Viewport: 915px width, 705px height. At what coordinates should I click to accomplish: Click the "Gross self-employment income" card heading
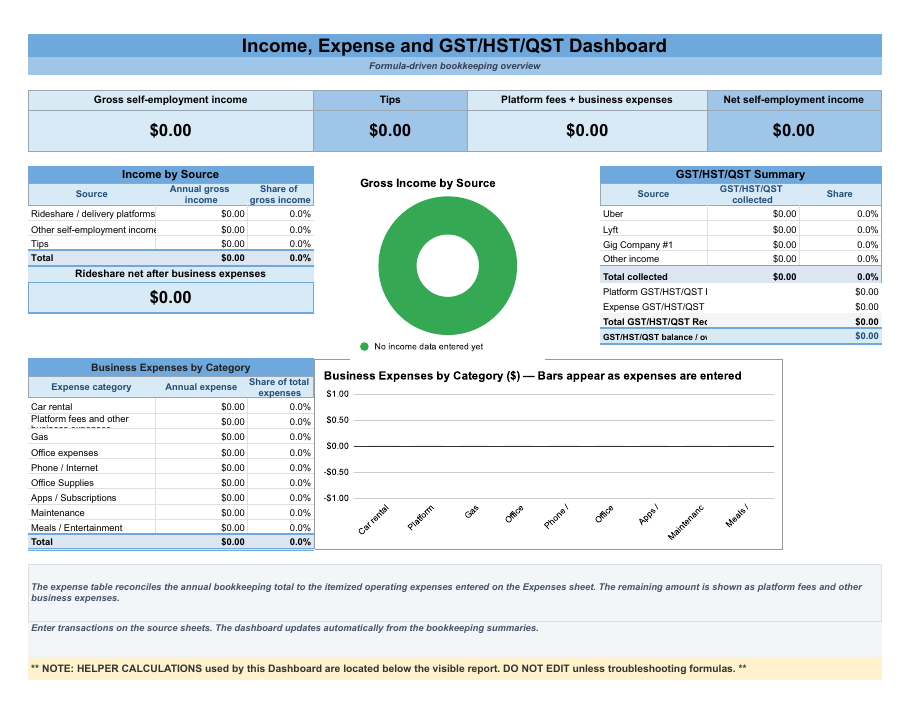[x=170, y=100]
